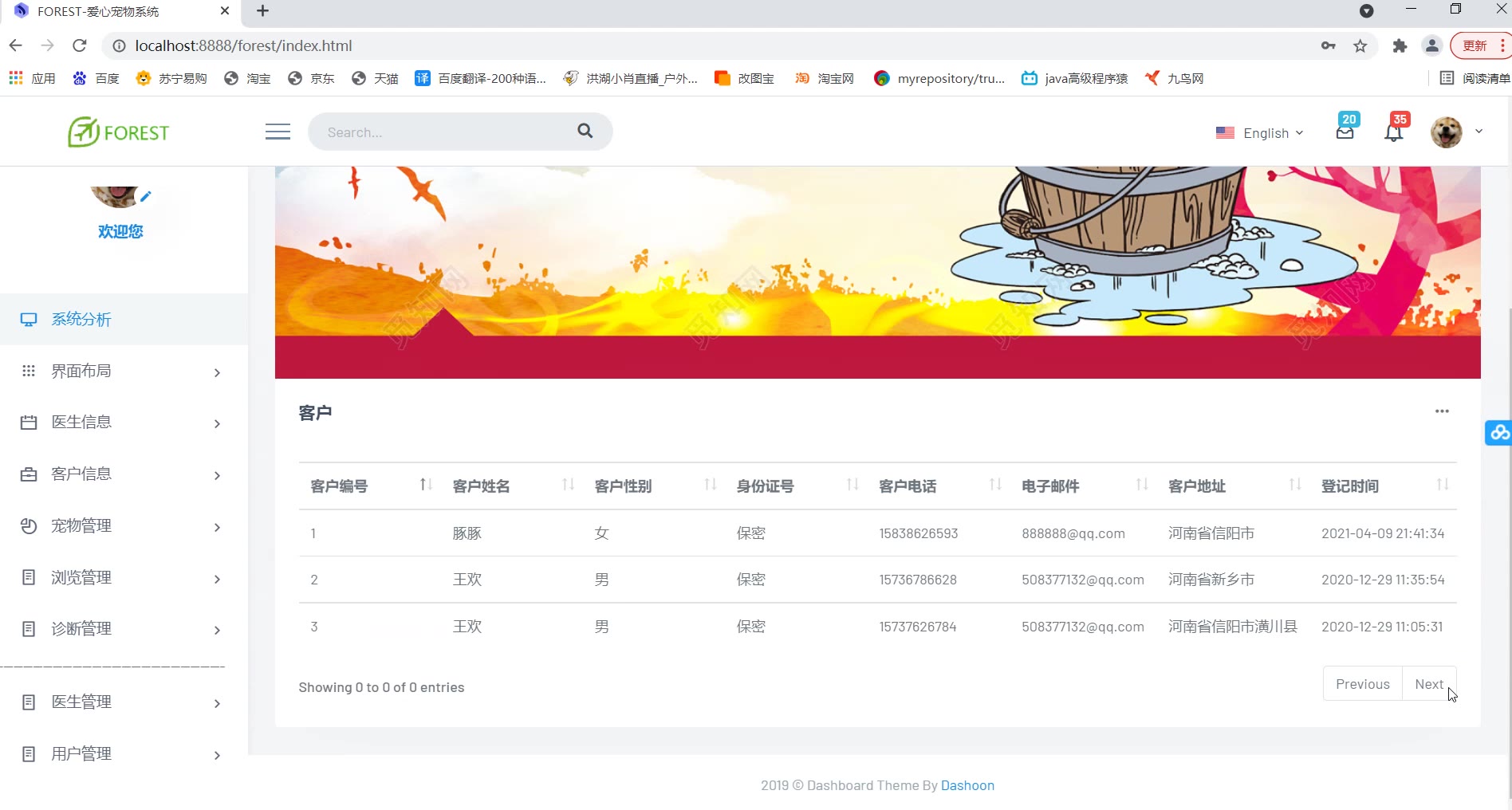Image resolution: width=1512 pixels, height=810 pixels.
Task: Open the browser extensions puzzle icon
Action: [1400, 45]
